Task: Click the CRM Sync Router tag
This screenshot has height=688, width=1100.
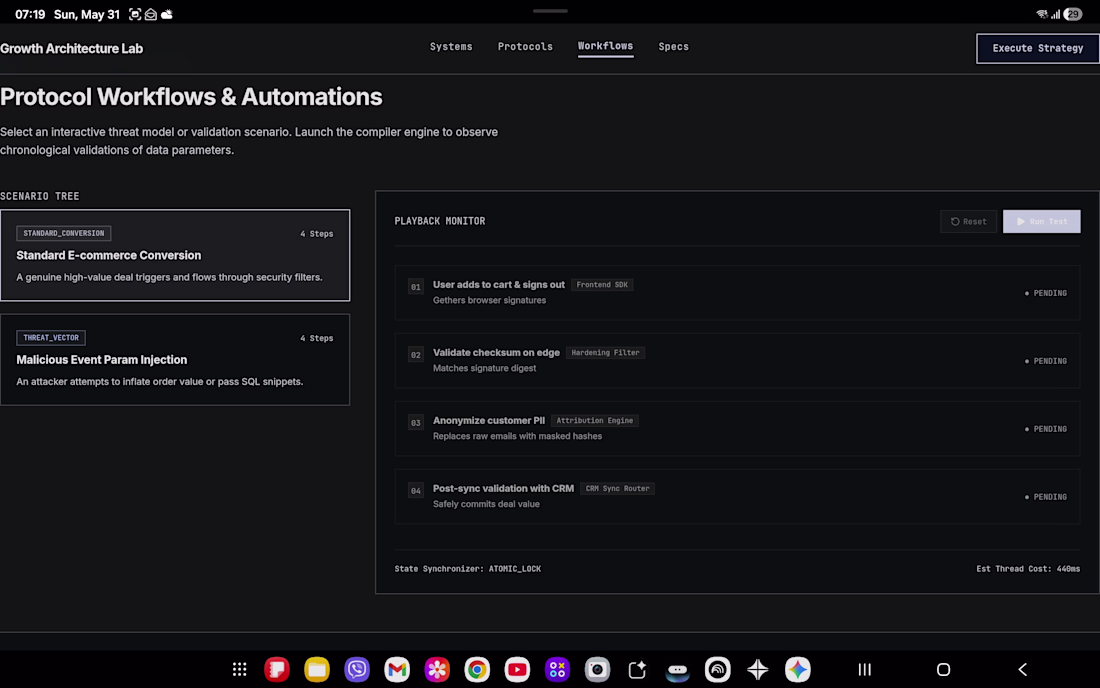Action: coord(617,489)
